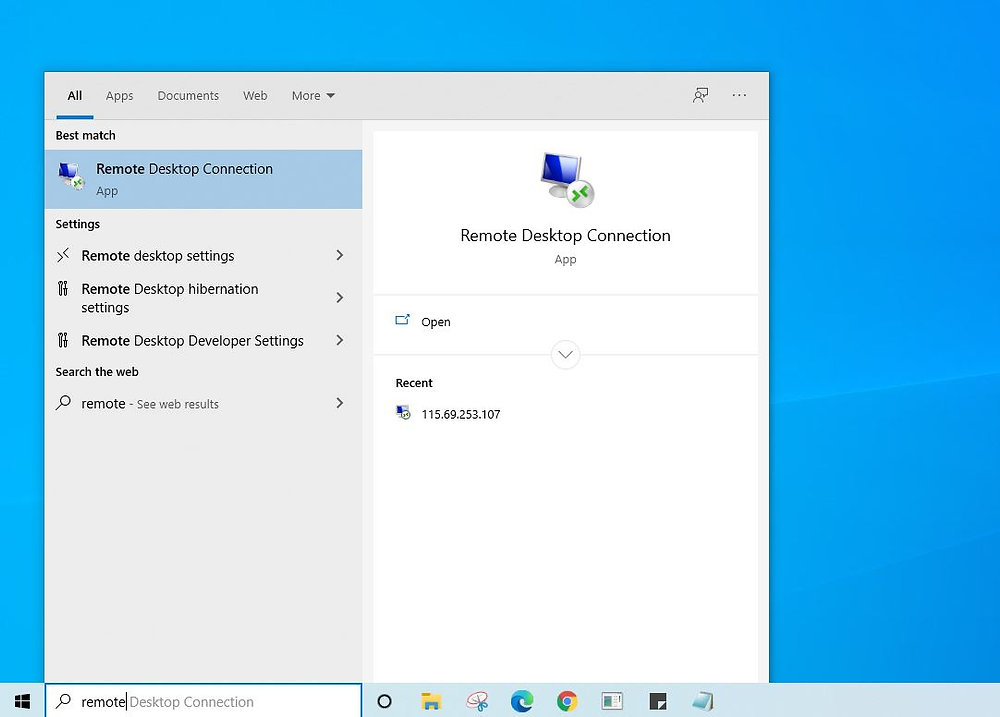The image size is (1000, 717).
Task: Switch to the Apps tab
Action: [119, 96]
